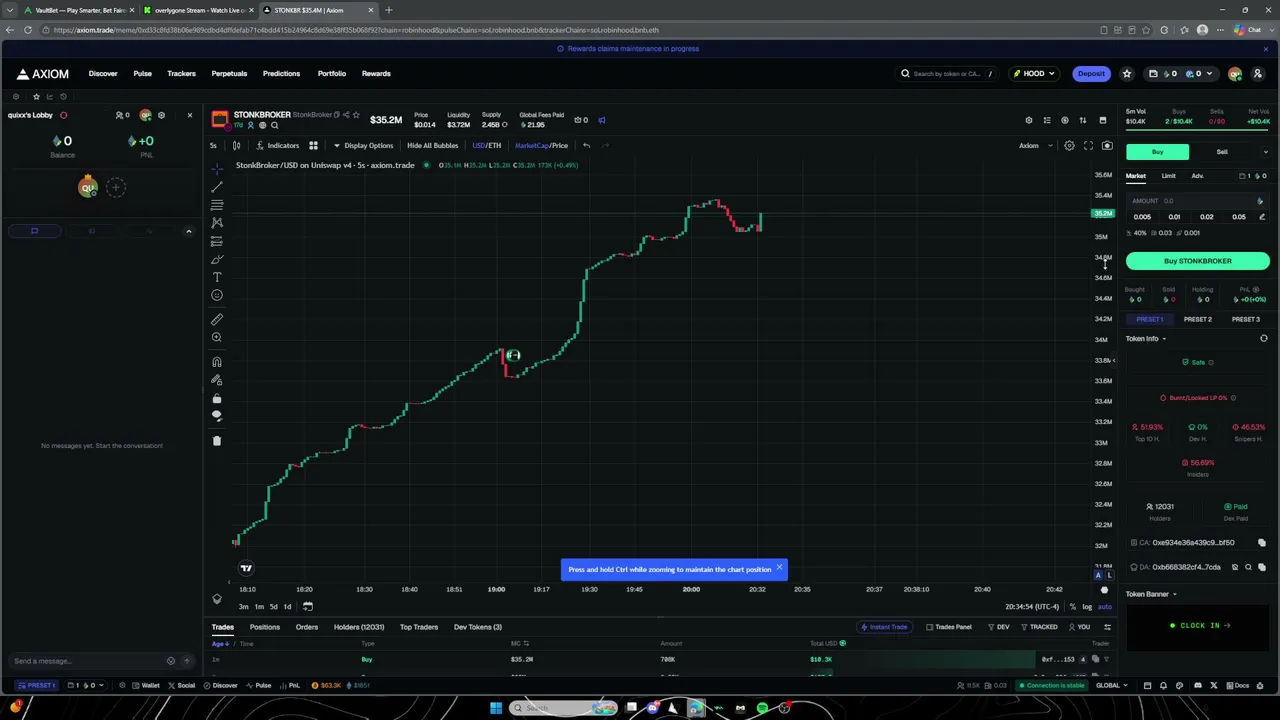This screenshot has width=1280, height=720.
Task: Open the Portfolio page
Action: coord(332,74)
